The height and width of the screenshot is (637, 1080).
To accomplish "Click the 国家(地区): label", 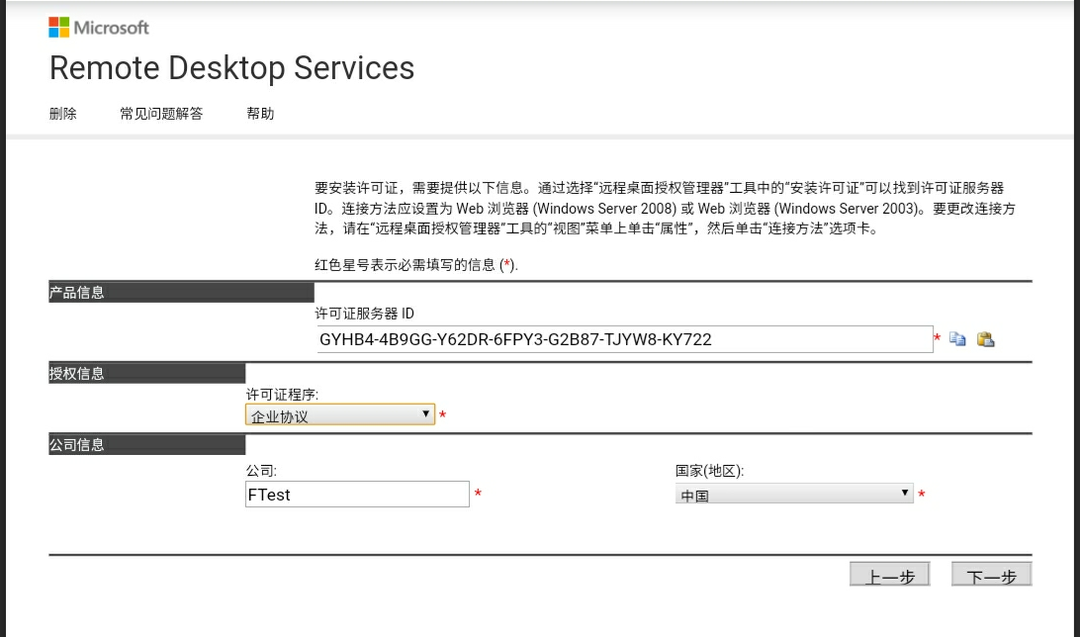I will tap(709, 471).
